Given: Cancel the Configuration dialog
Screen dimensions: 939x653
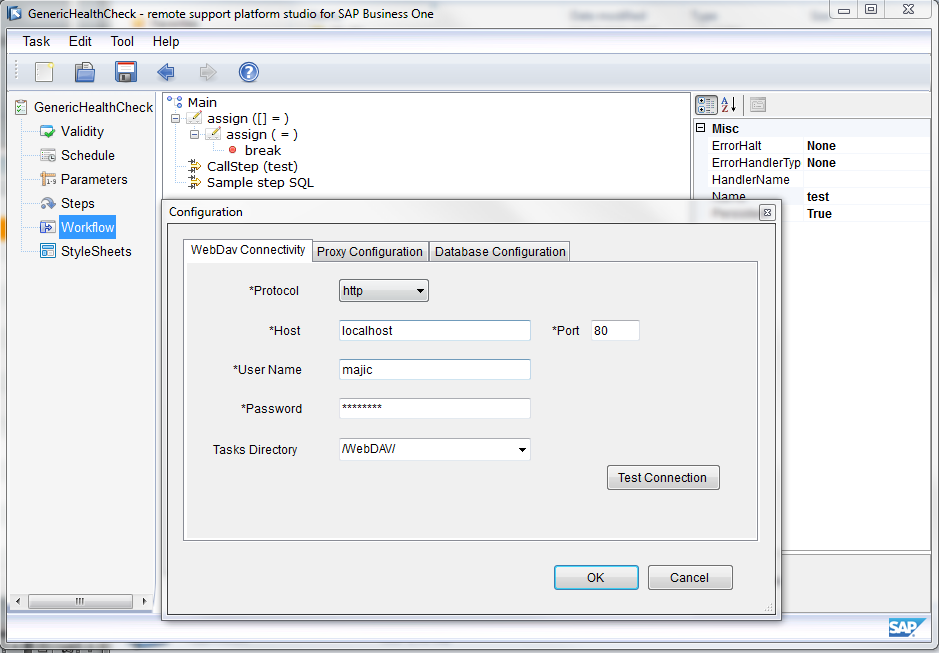Looking at the screenshot, I should (689, 578).
